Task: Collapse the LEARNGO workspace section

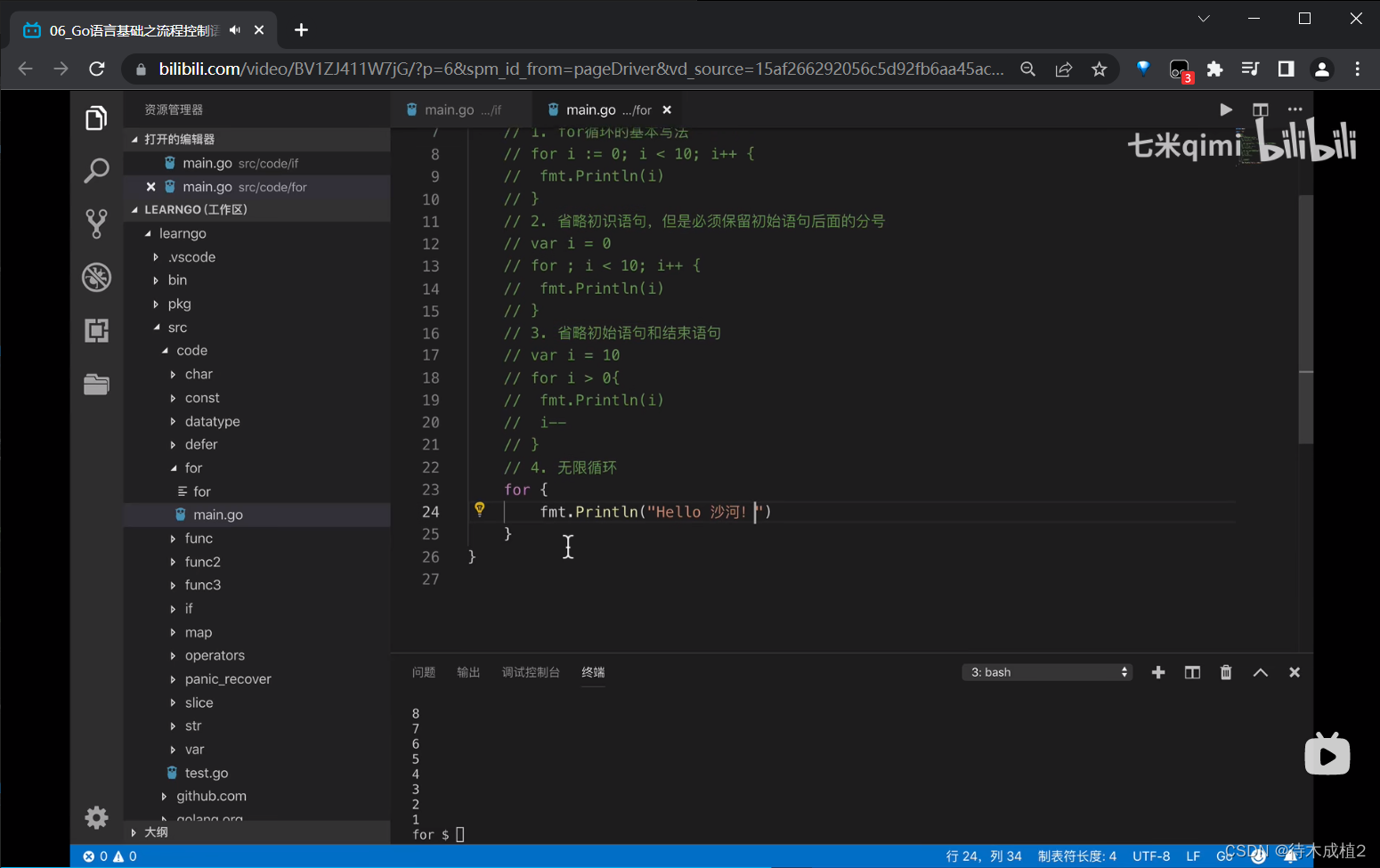Action: tap(135, 209)
